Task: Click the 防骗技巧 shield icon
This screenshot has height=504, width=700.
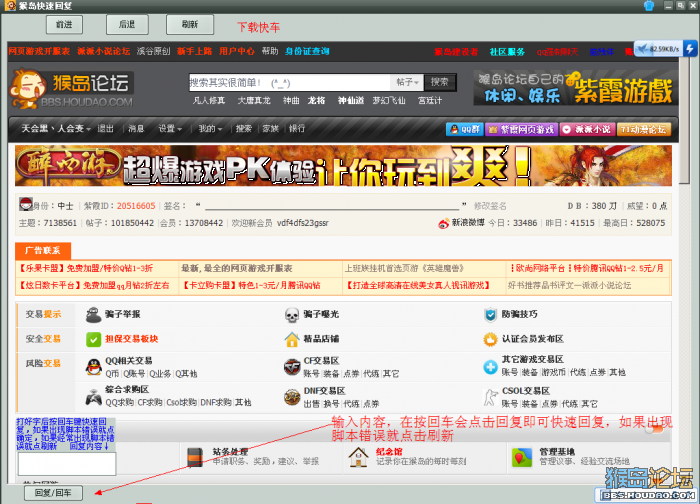Action: coord(490,315)
